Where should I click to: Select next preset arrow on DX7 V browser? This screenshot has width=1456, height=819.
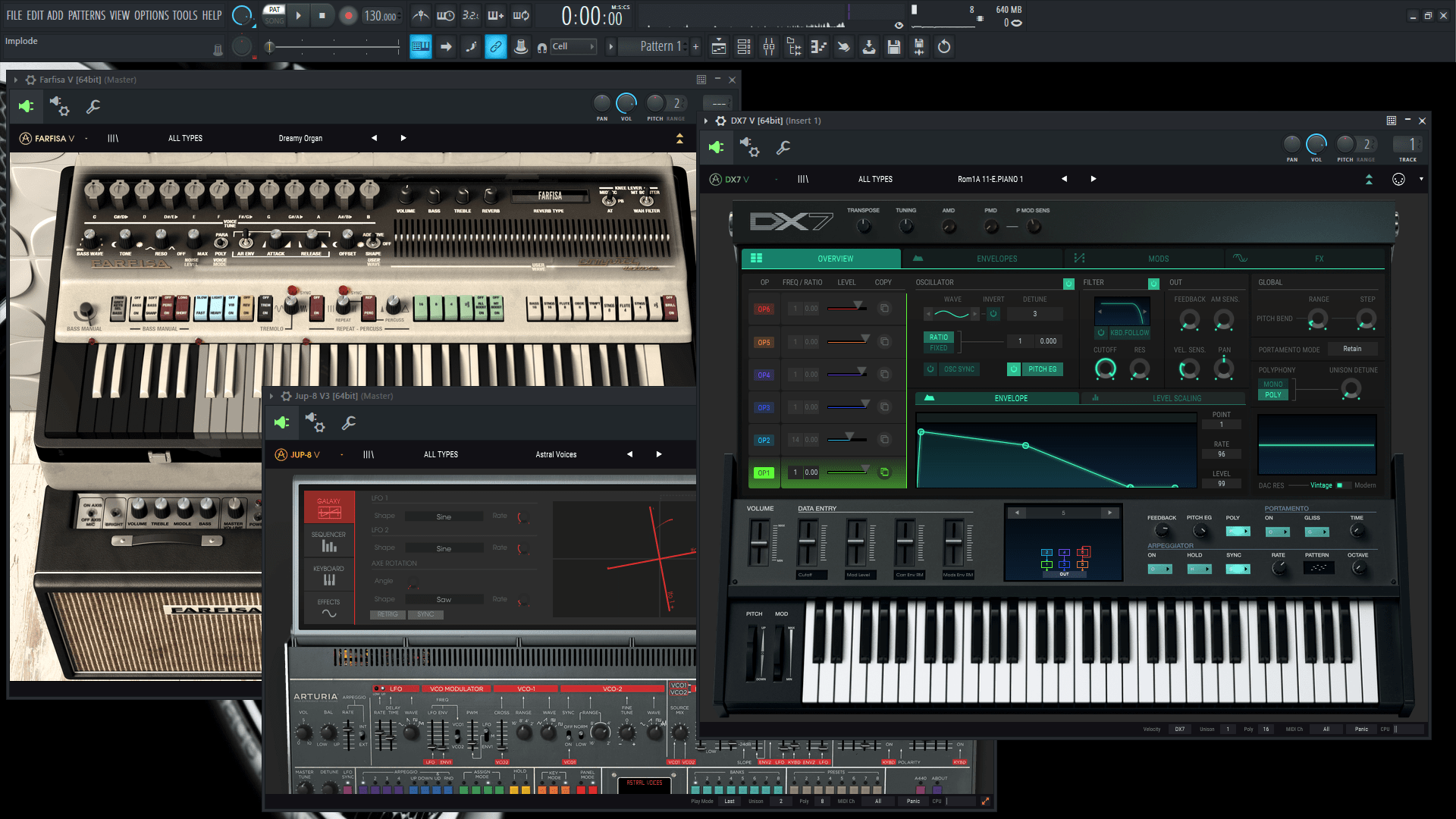(1092, 179)
